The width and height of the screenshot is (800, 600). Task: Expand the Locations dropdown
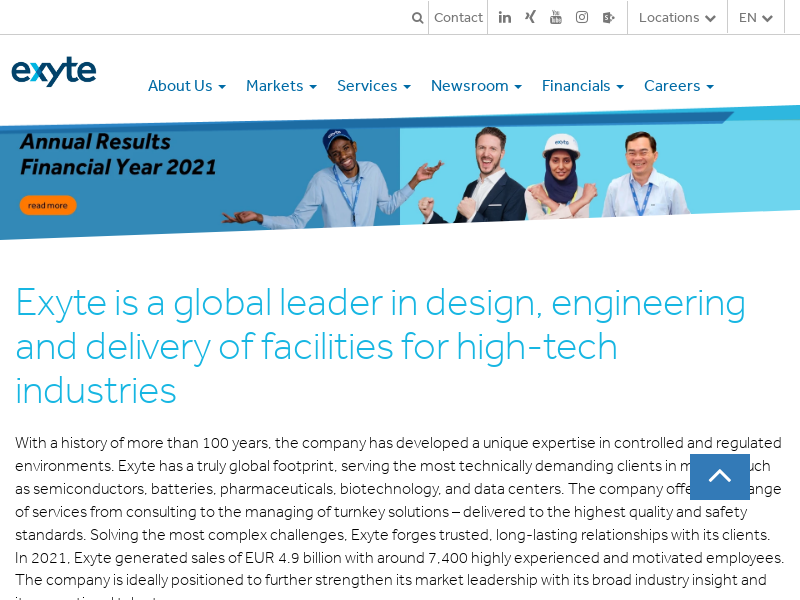click(x=677, y=18)
